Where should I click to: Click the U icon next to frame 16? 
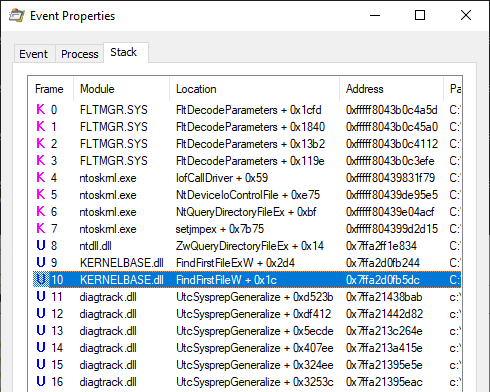pyautogui.click(x=41, y=381)
